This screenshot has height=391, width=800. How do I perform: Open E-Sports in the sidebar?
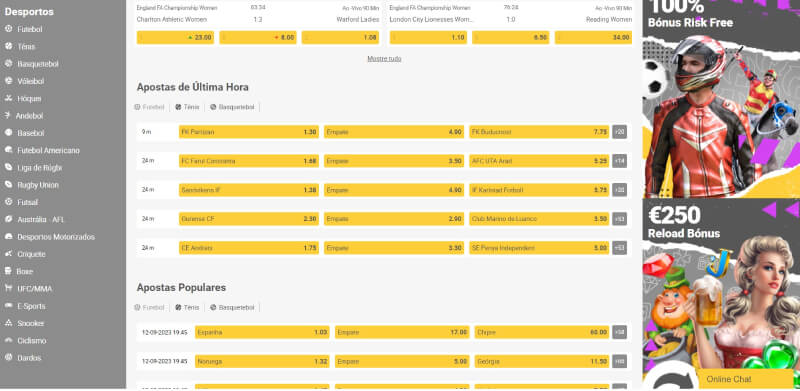pos(31,306)
